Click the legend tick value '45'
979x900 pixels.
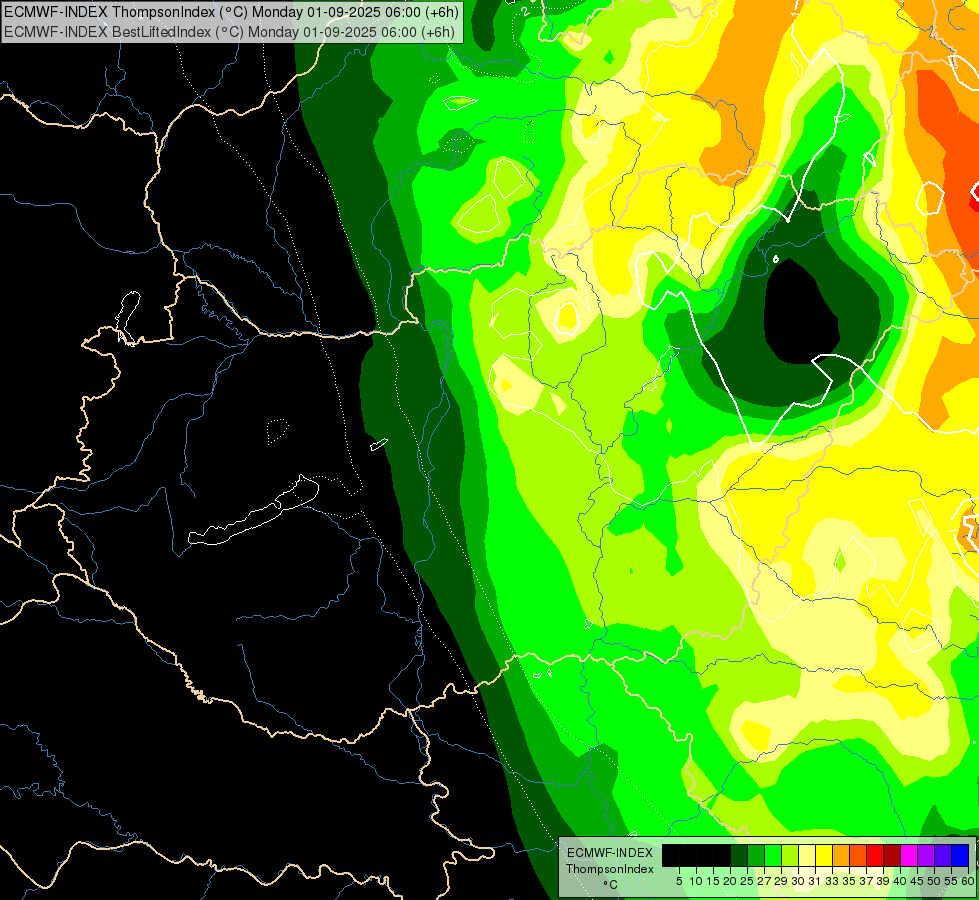click(x=917, y=881)
